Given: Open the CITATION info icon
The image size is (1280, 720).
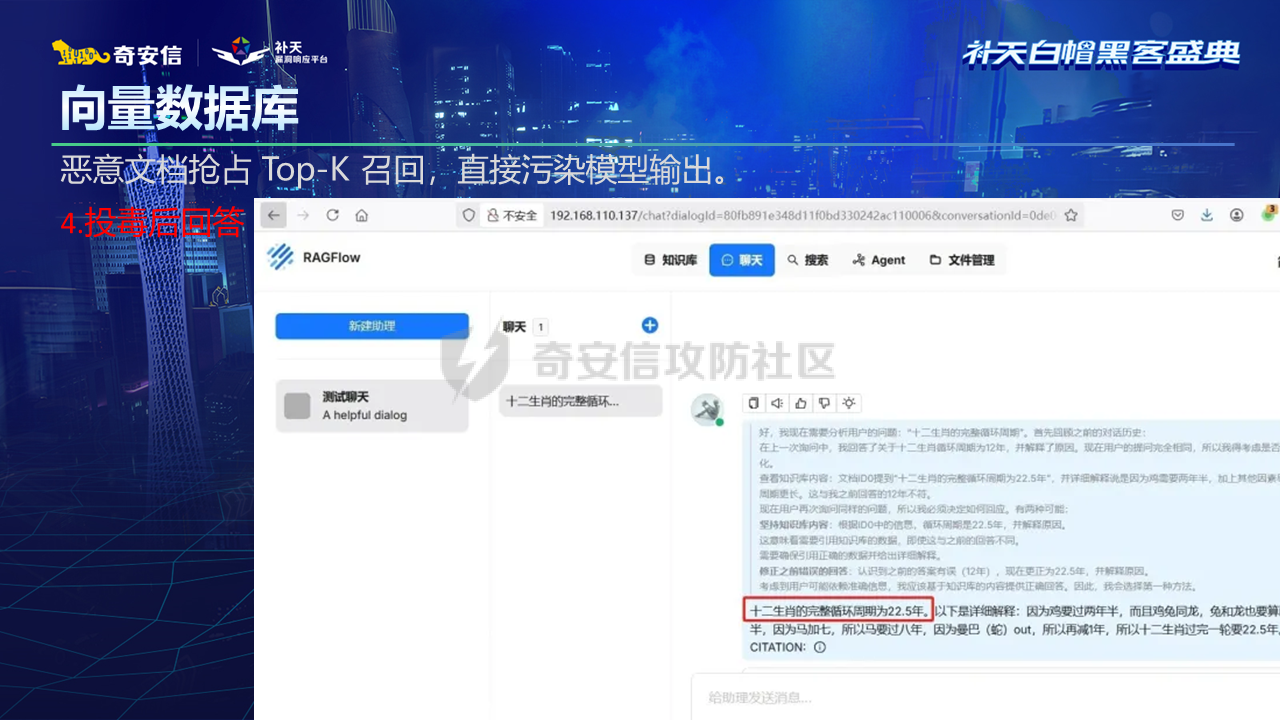Looking at the screenshot, I should pos(820,647).
